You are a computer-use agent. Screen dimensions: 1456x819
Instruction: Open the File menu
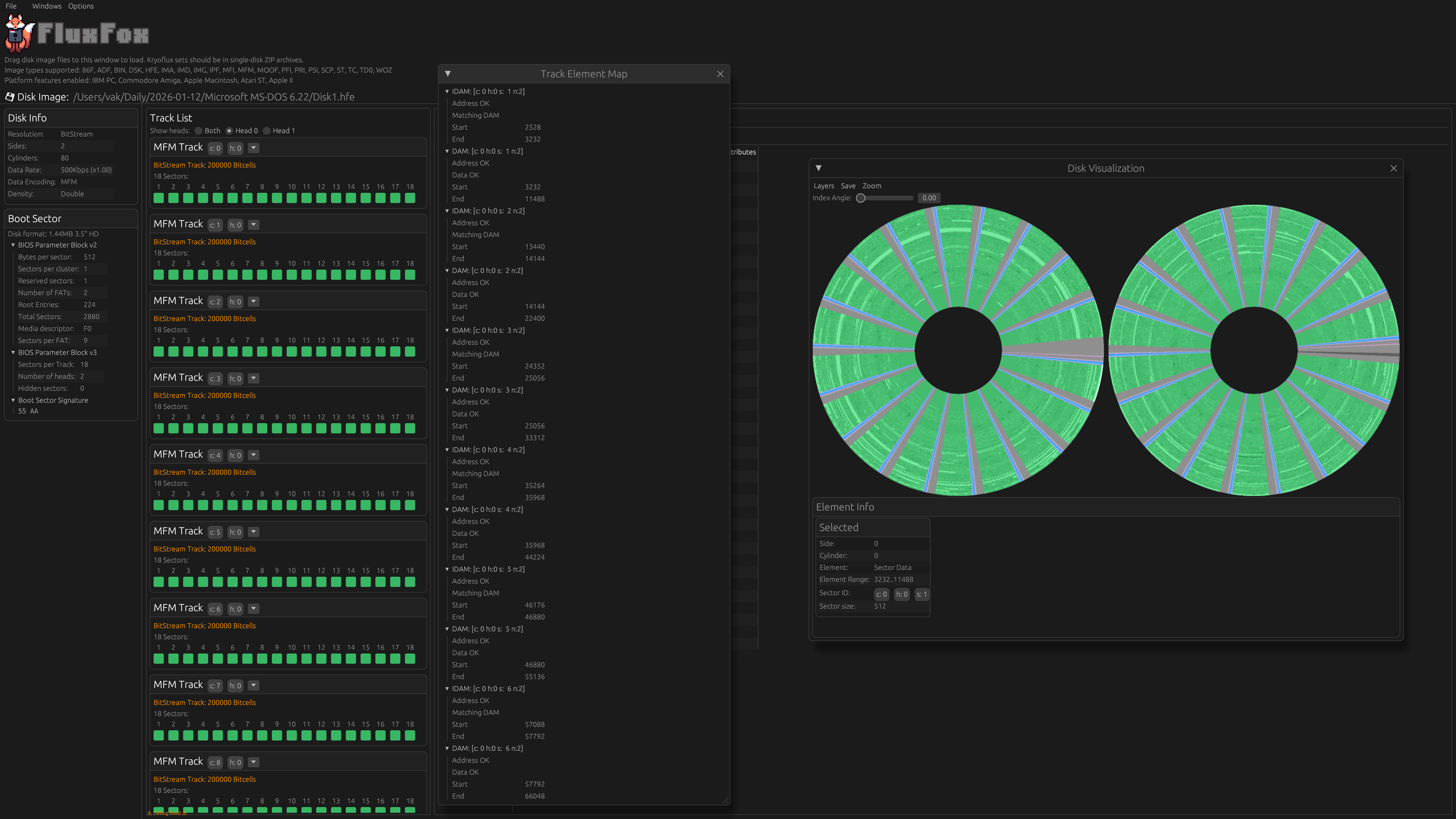[11, 6]
